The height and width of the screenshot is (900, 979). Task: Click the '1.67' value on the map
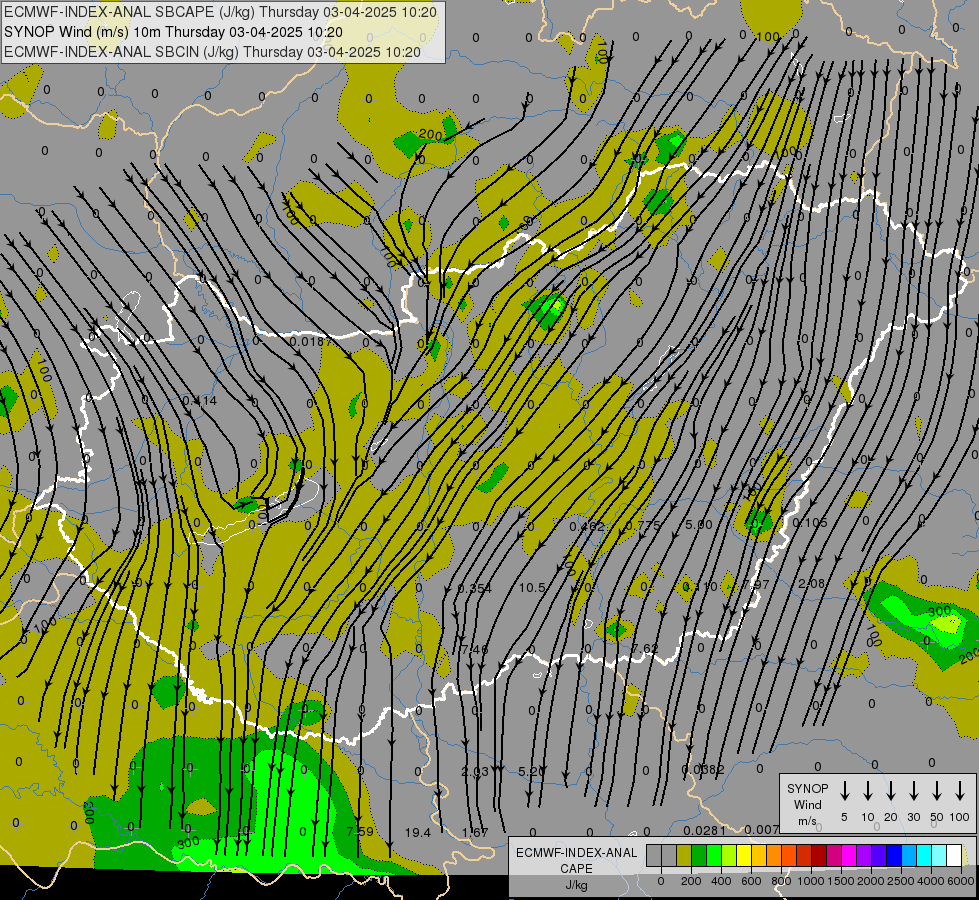[x=475, y=833]
